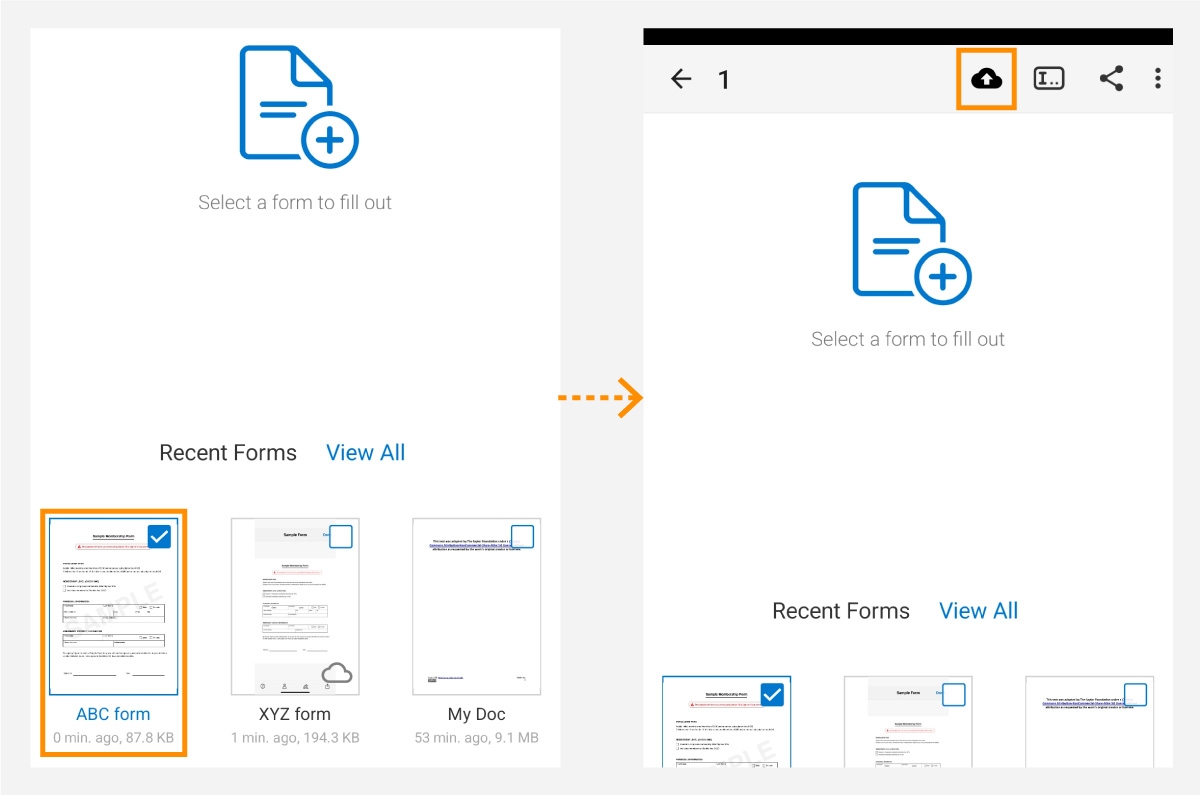
Task: Tap the back arrow in the toolbar
Action: [680, 79]
